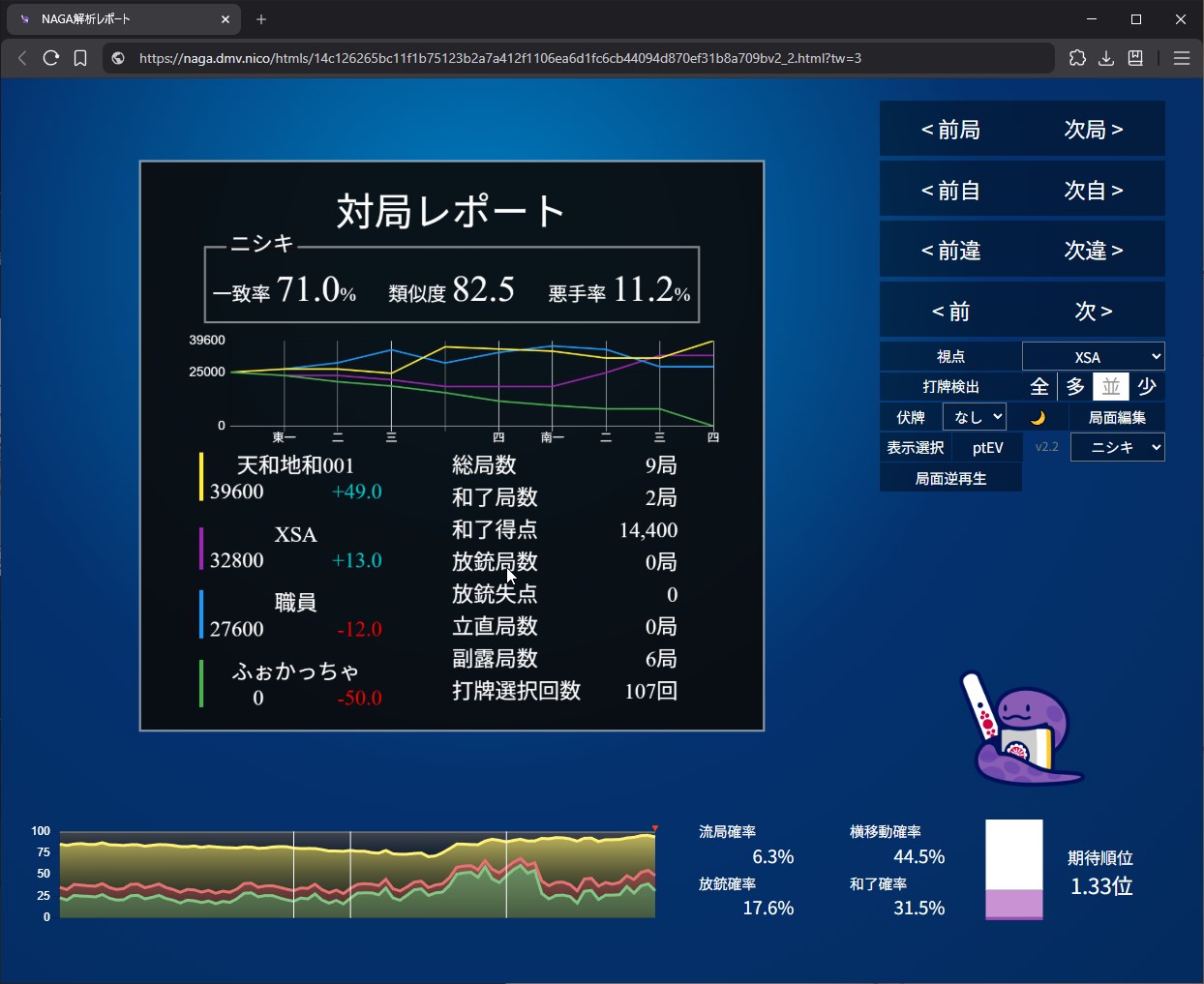Go to next round with 次局 >
Image resolution: width=1204 pixels, height=984 pixels.
pos(1093,130)
